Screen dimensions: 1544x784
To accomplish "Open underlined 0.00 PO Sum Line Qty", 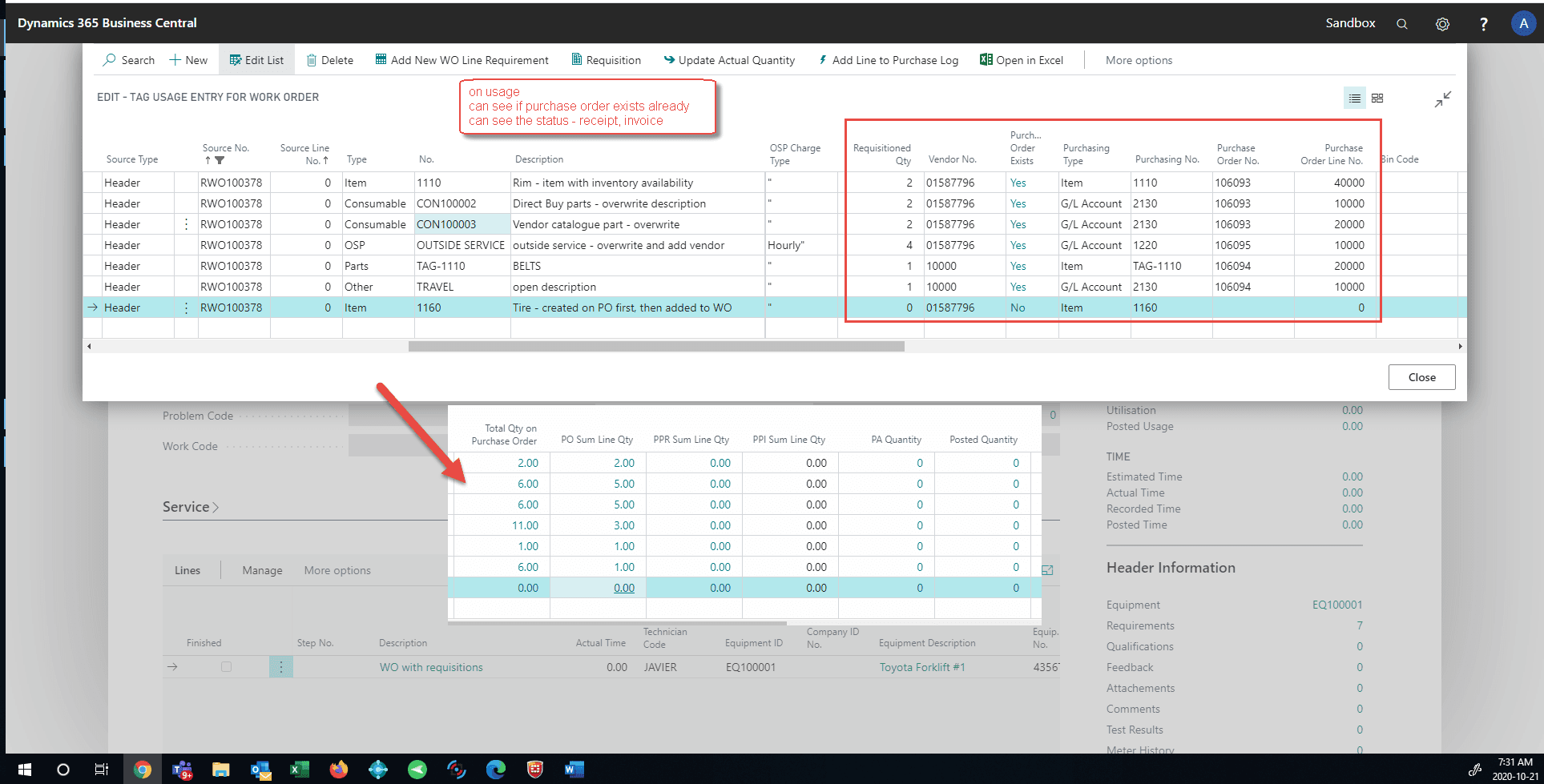I will pyautogui.click(x=623, y=588).
